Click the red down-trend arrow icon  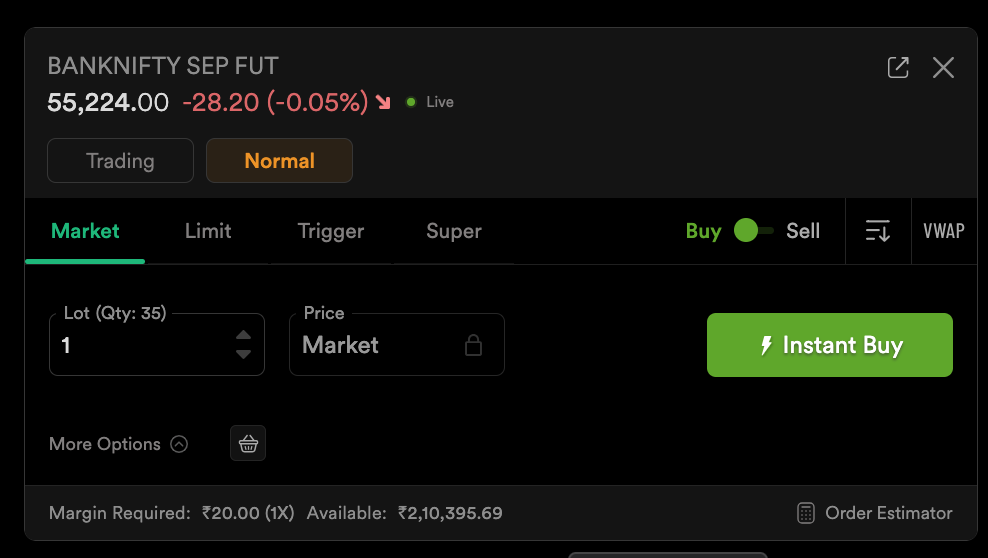(x=384, y=102)
